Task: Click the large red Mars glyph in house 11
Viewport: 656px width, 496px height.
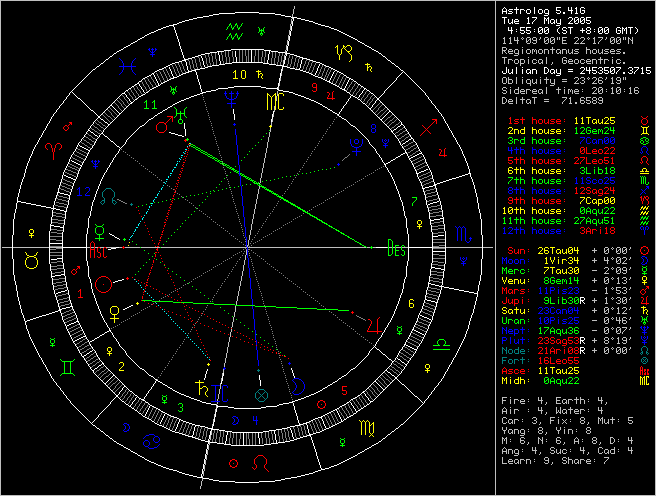Action: point(164,125)
